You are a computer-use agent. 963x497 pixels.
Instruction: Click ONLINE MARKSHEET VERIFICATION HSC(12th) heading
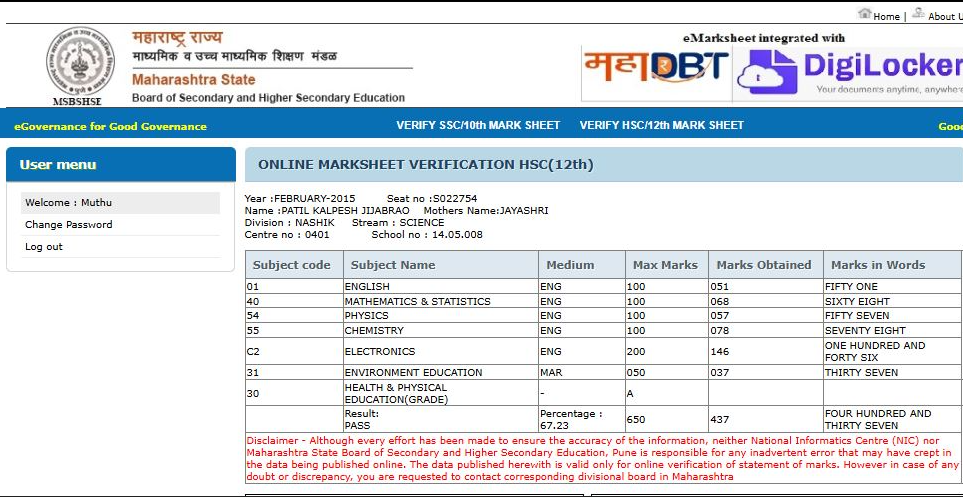[426, 165]
